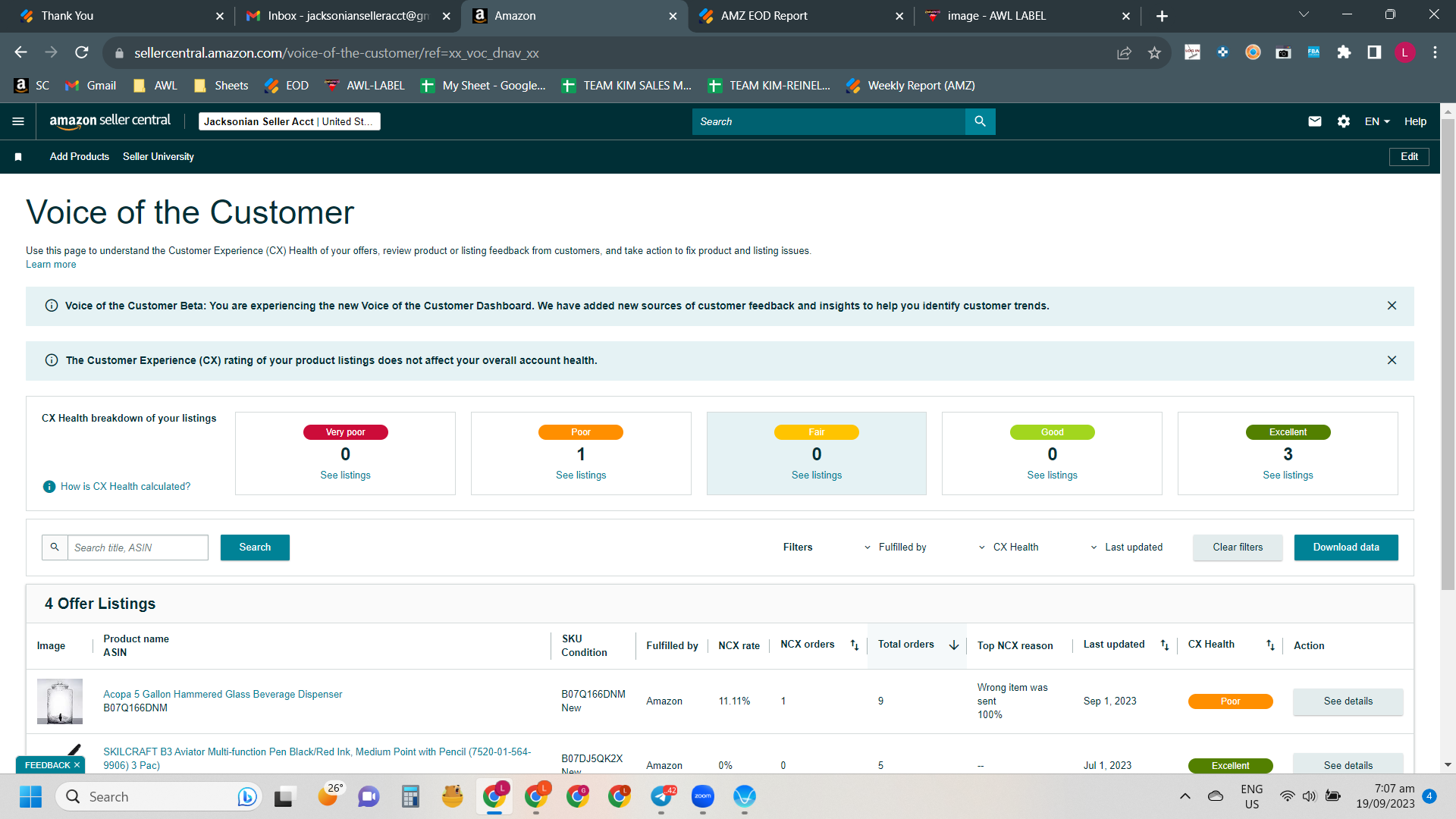Click the browser address bar URL
The width and height of the screenshot is (1456, 819).
coord(336,53)
